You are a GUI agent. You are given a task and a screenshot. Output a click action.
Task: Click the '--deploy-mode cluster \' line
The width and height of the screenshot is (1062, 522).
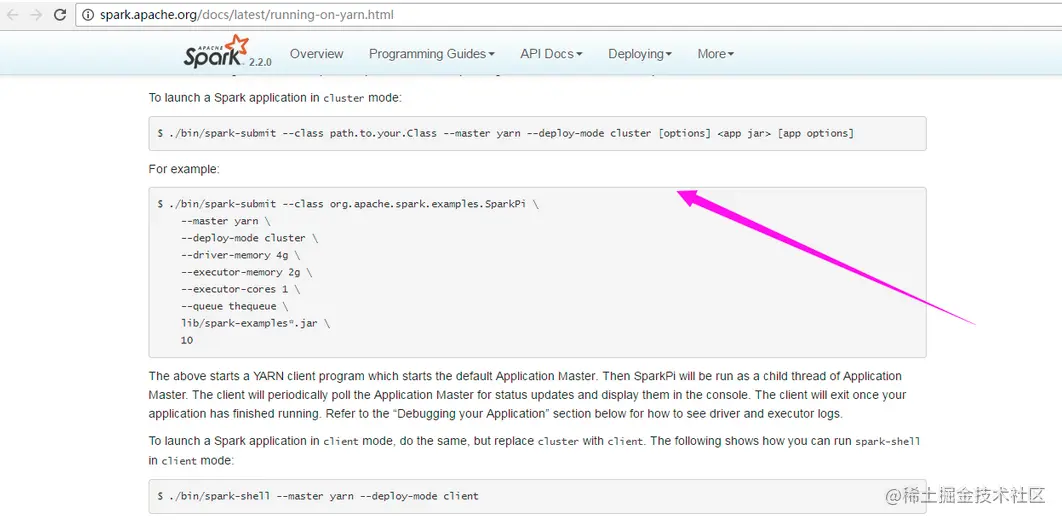pos(249,238)
